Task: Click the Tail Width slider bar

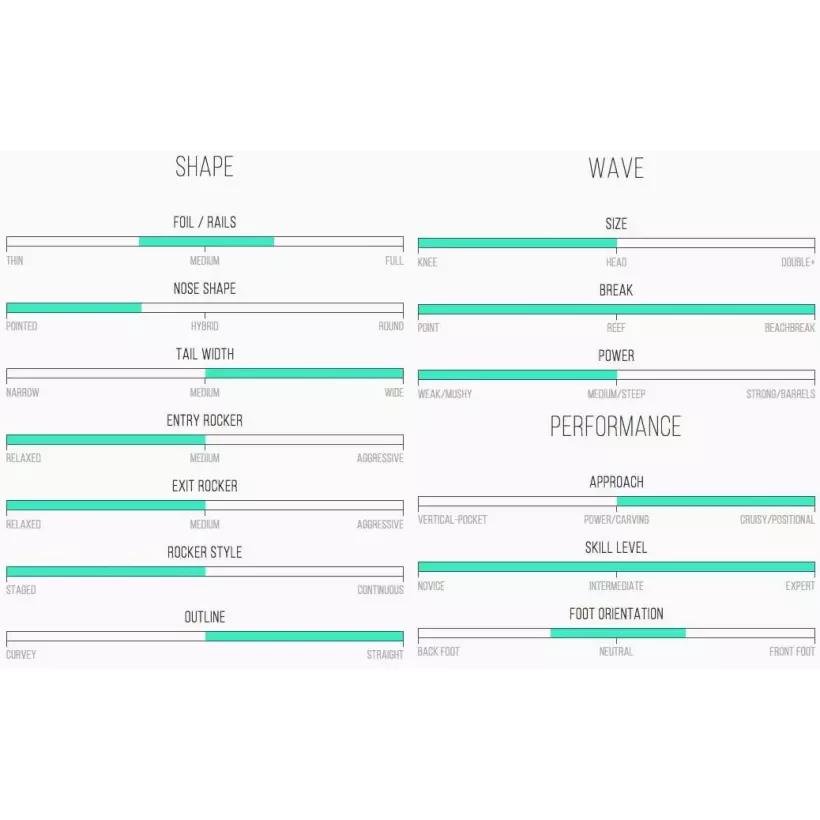Action: point(205,374)
